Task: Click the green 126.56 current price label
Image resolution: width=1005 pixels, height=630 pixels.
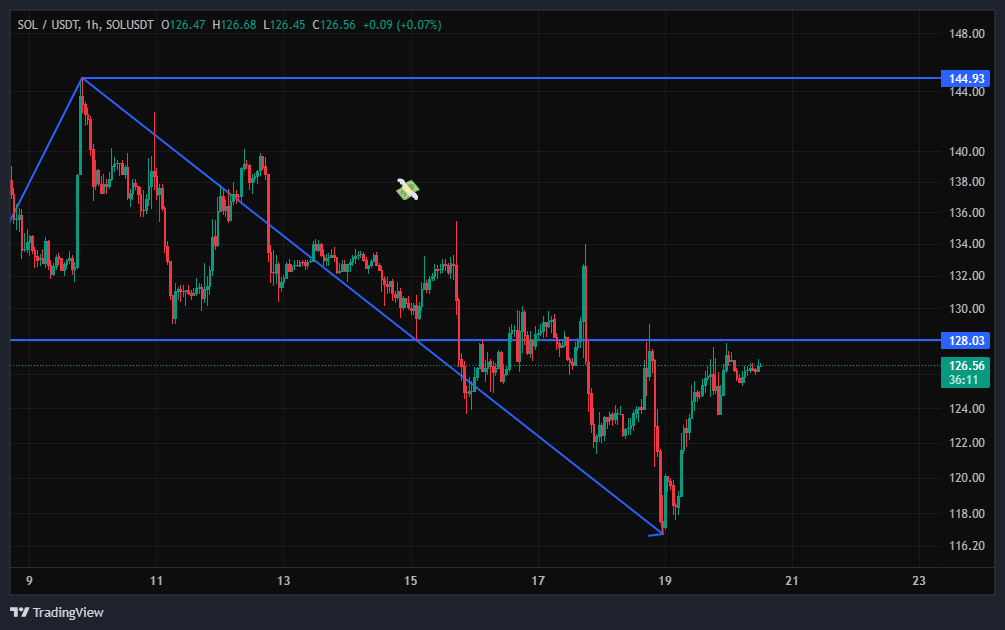Action: click(965, 366)
